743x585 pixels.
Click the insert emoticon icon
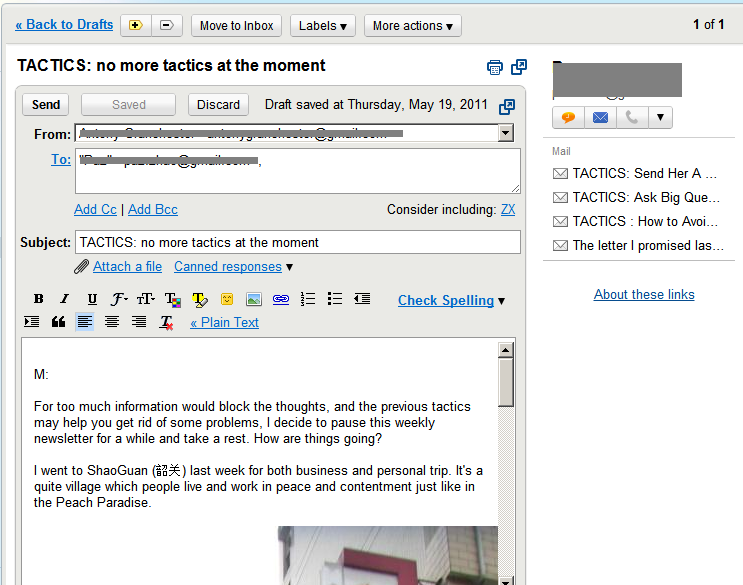[227, 299]
